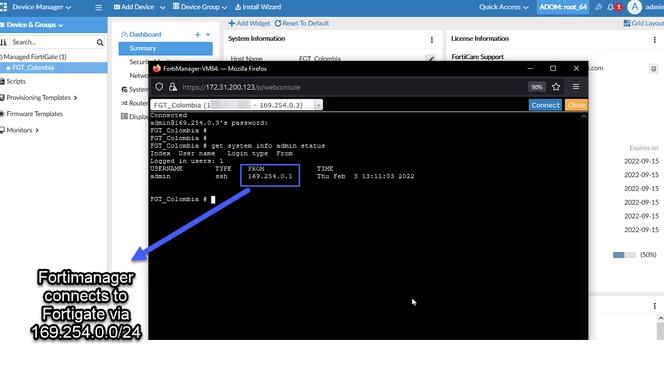Expand Managed FortiGate (1) group

click(34, 57)
